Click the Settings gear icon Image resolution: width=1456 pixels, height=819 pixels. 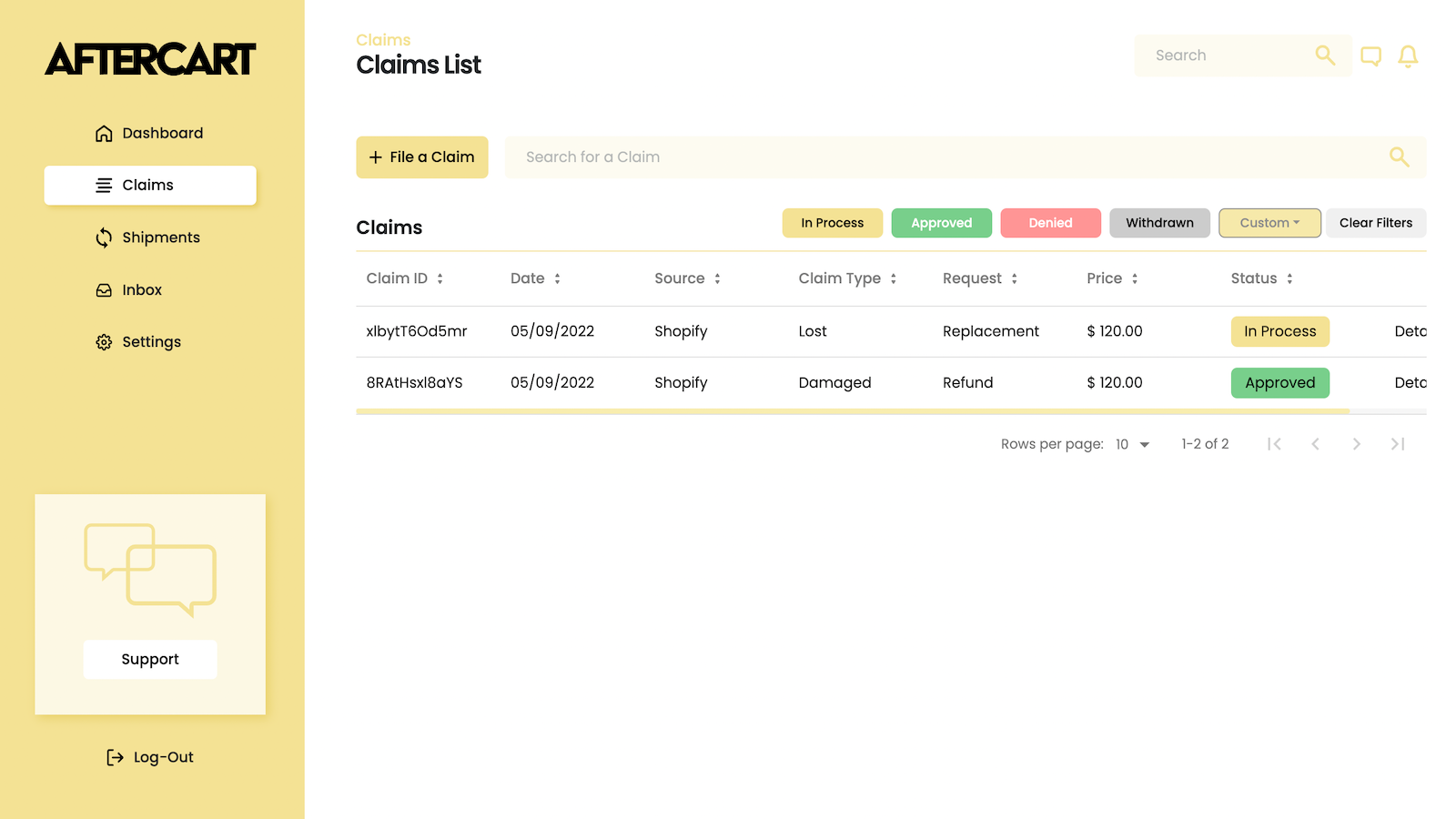pyautogui.click(x=104, y=341)
